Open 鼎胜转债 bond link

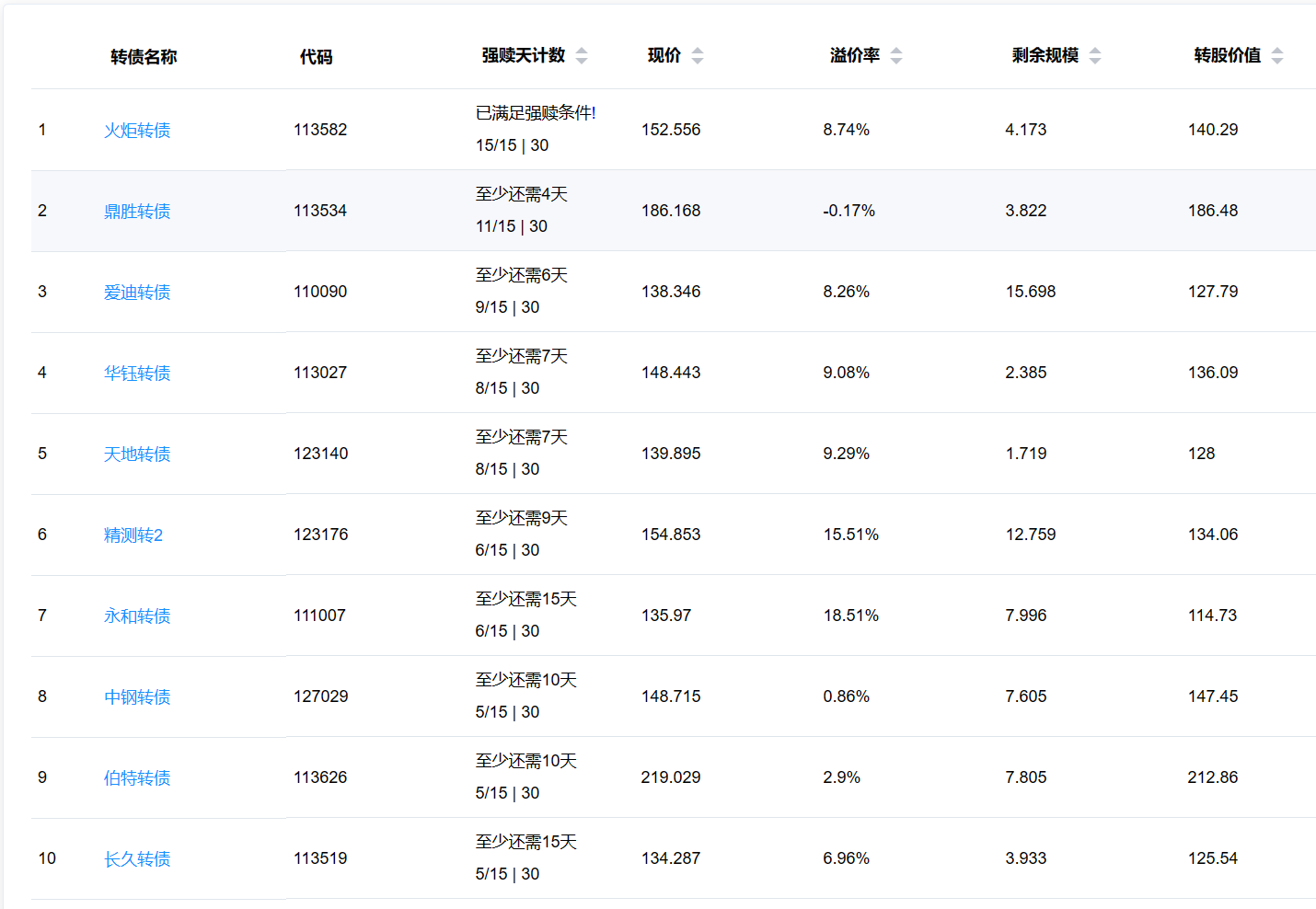click(137, 212)
